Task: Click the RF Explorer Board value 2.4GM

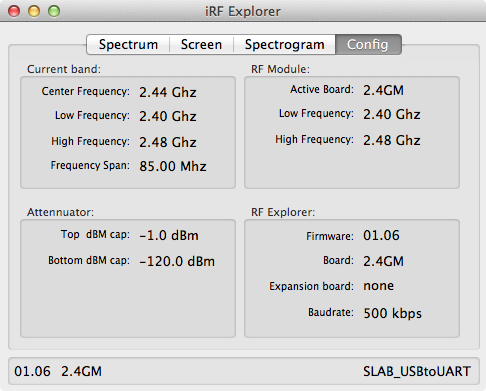Action: coord(383,261)
